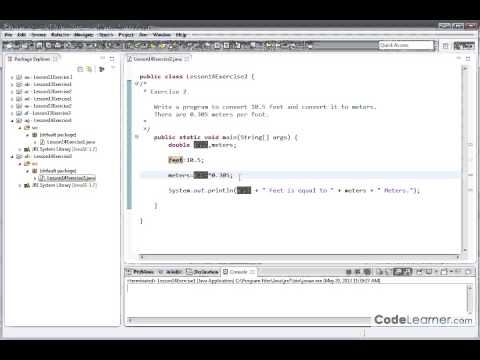Toggle Link with Editor in Package Explorer
480x360 pixels.
point(89,69)
